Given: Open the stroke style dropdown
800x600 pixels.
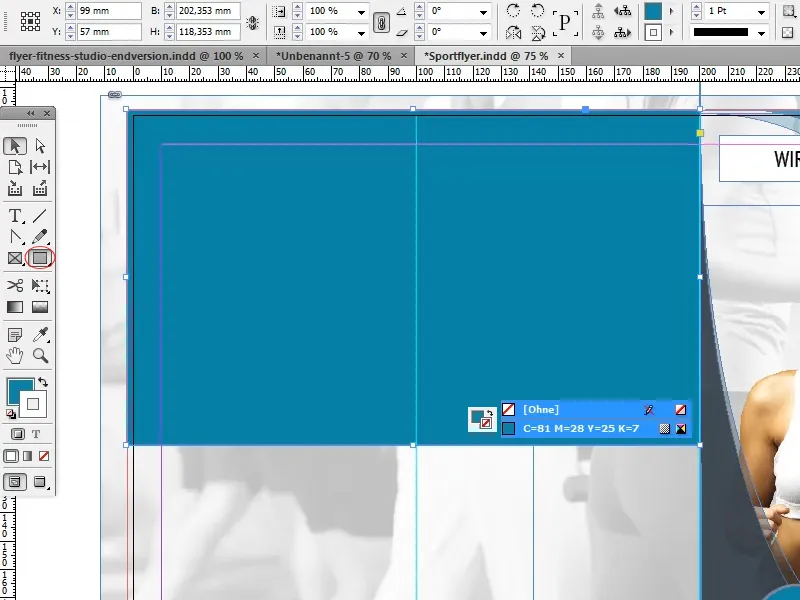Looking at the screenshot, I should point(761,33).
